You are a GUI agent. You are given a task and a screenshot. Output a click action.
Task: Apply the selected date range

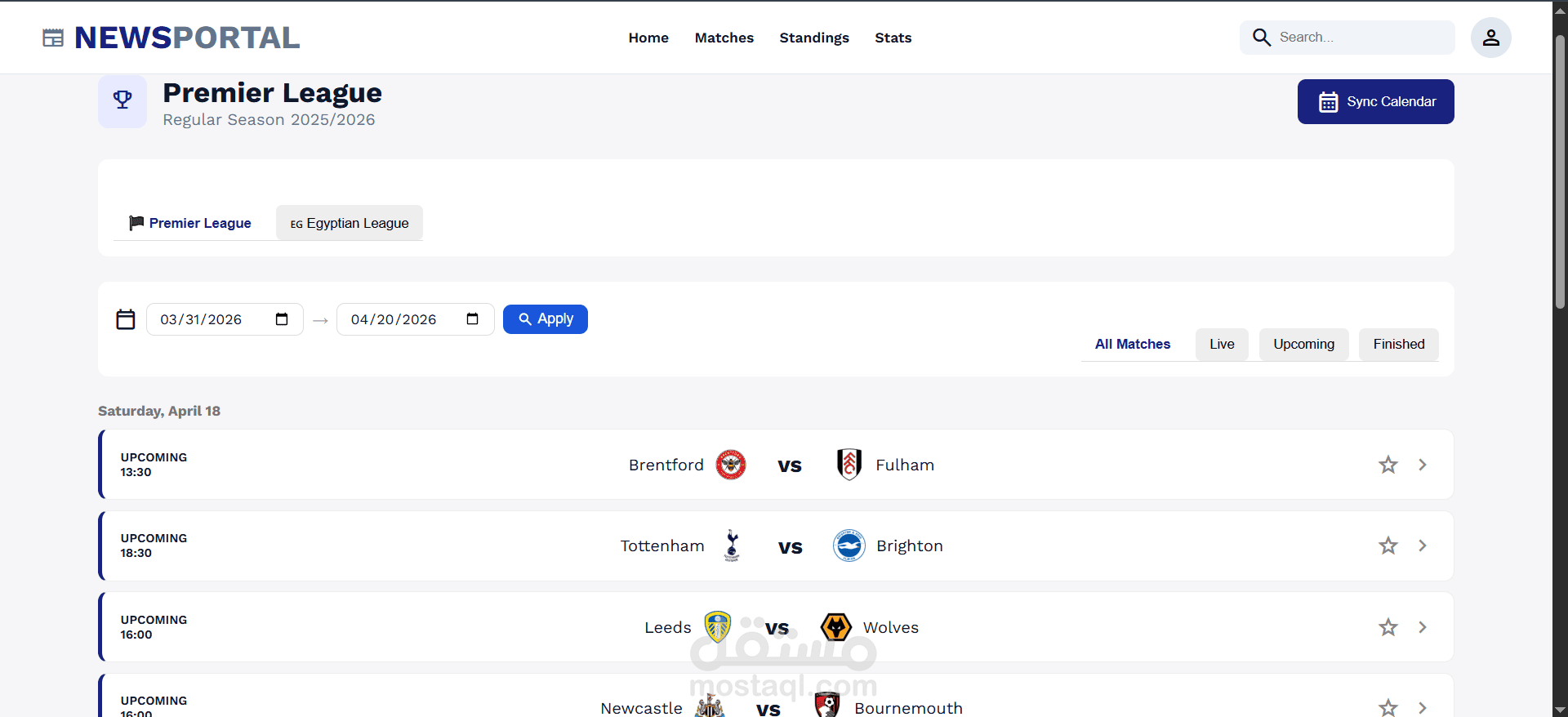(x=545, y=319)
